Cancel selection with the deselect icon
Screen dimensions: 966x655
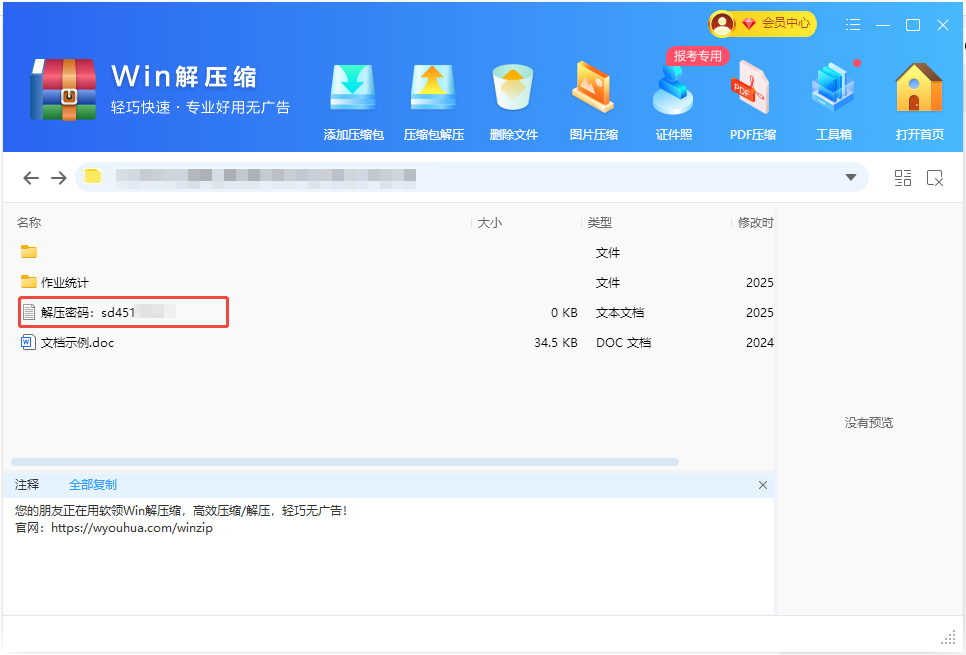[x=936, y=177]
